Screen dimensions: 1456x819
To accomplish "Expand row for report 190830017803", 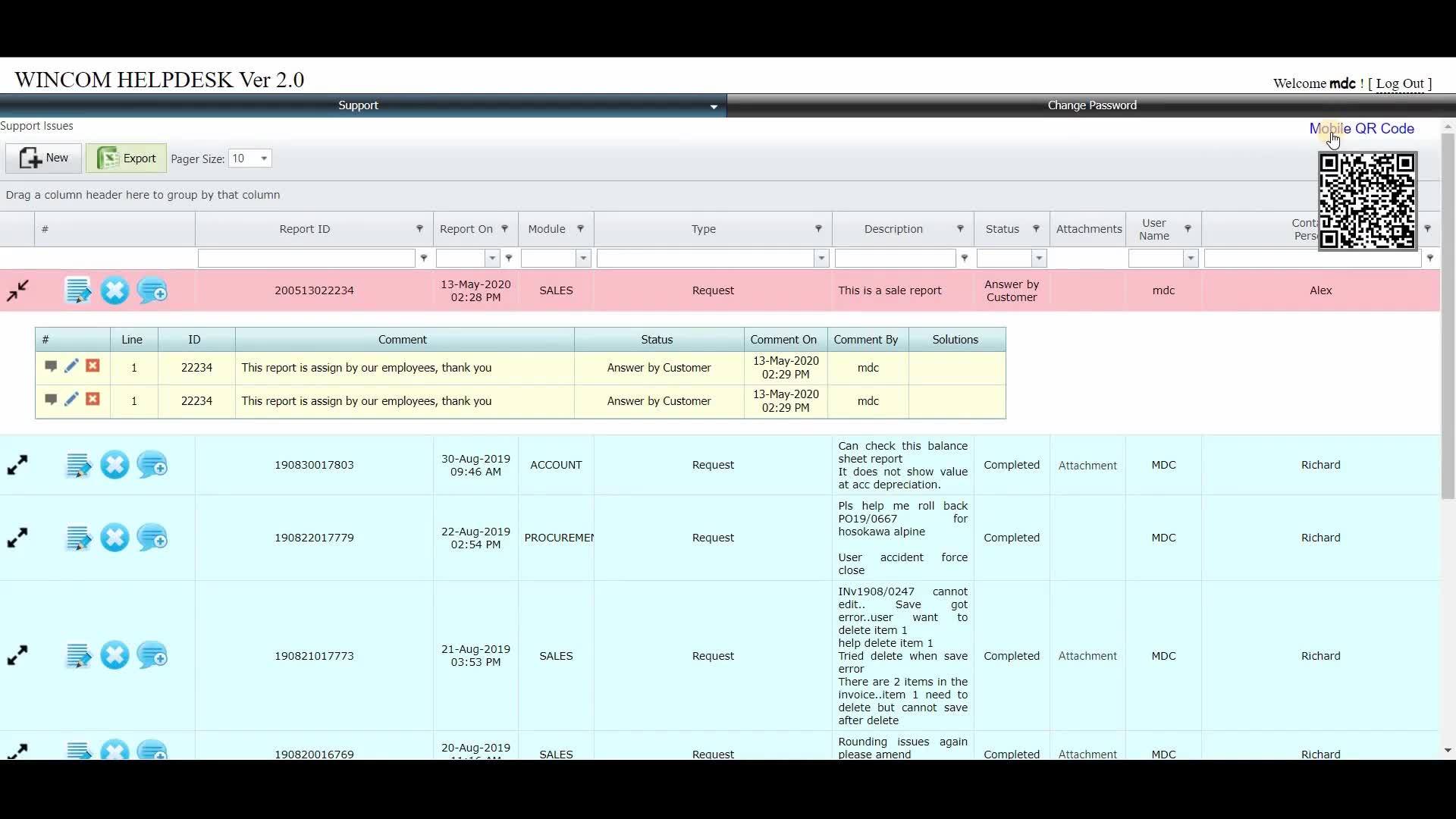I will pyautogui.click(x=17, y=465).
